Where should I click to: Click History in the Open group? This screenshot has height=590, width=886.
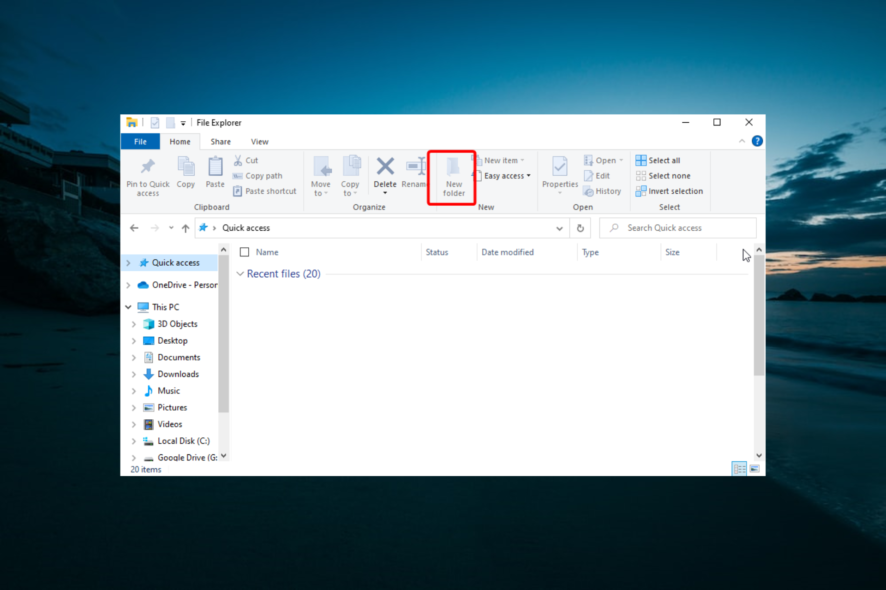(x=602, y=191)
